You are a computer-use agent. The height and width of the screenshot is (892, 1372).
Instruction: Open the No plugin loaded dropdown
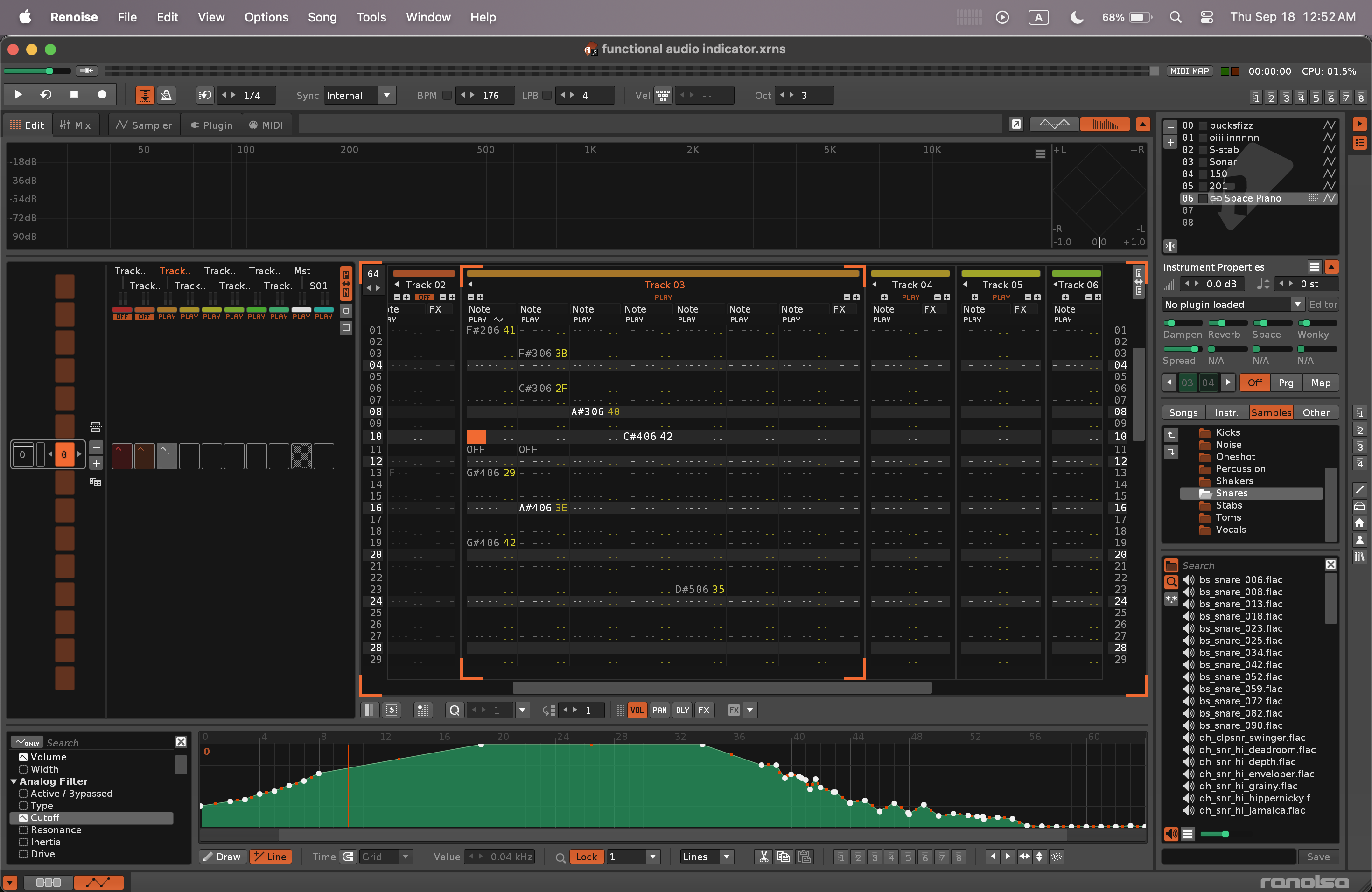pyautogui.click(x=1233, y=304)
